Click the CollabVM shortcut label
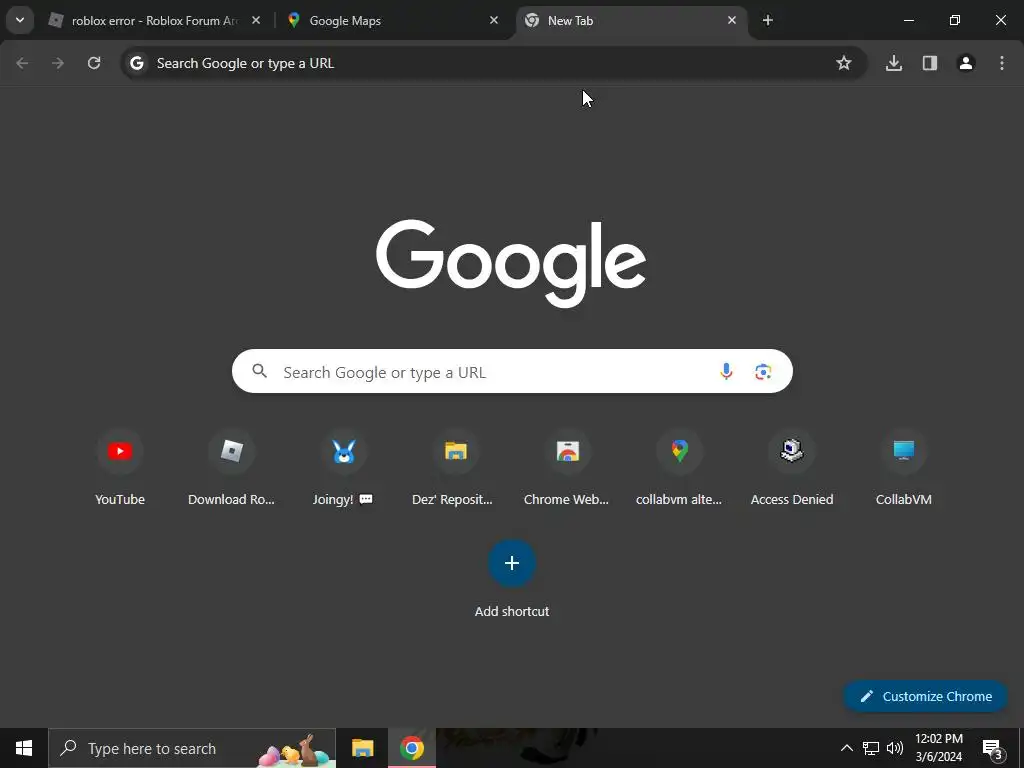Screen dimensions: 1024x768 (x=903, y=500)
